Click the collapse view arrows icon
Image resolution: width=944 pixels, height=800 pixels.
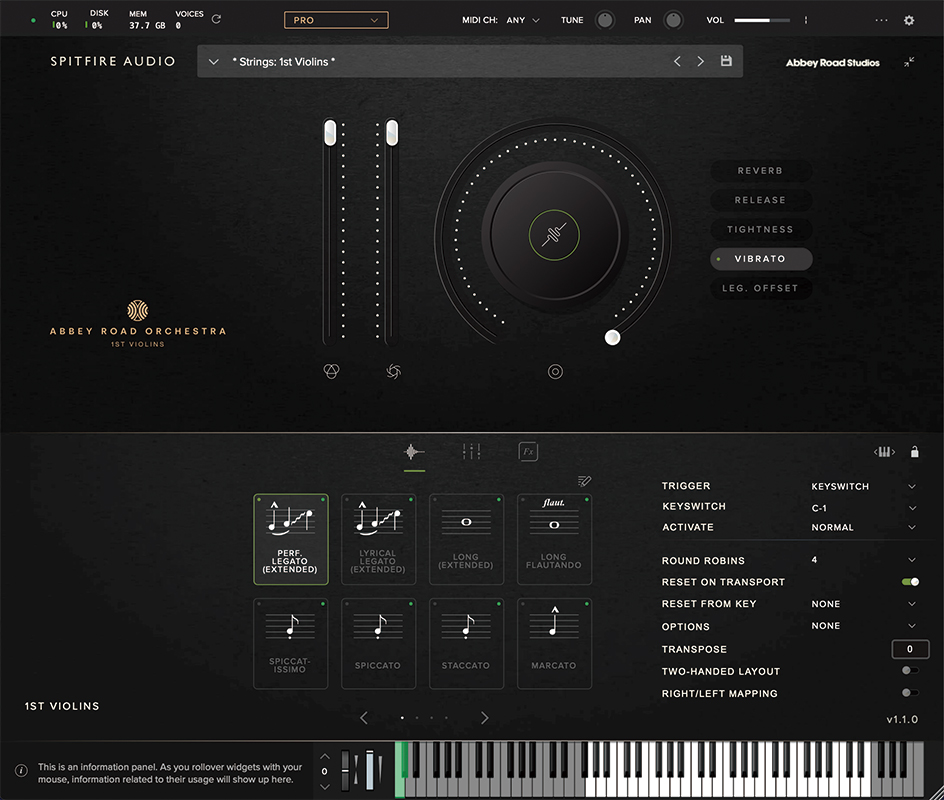[909, 61]
